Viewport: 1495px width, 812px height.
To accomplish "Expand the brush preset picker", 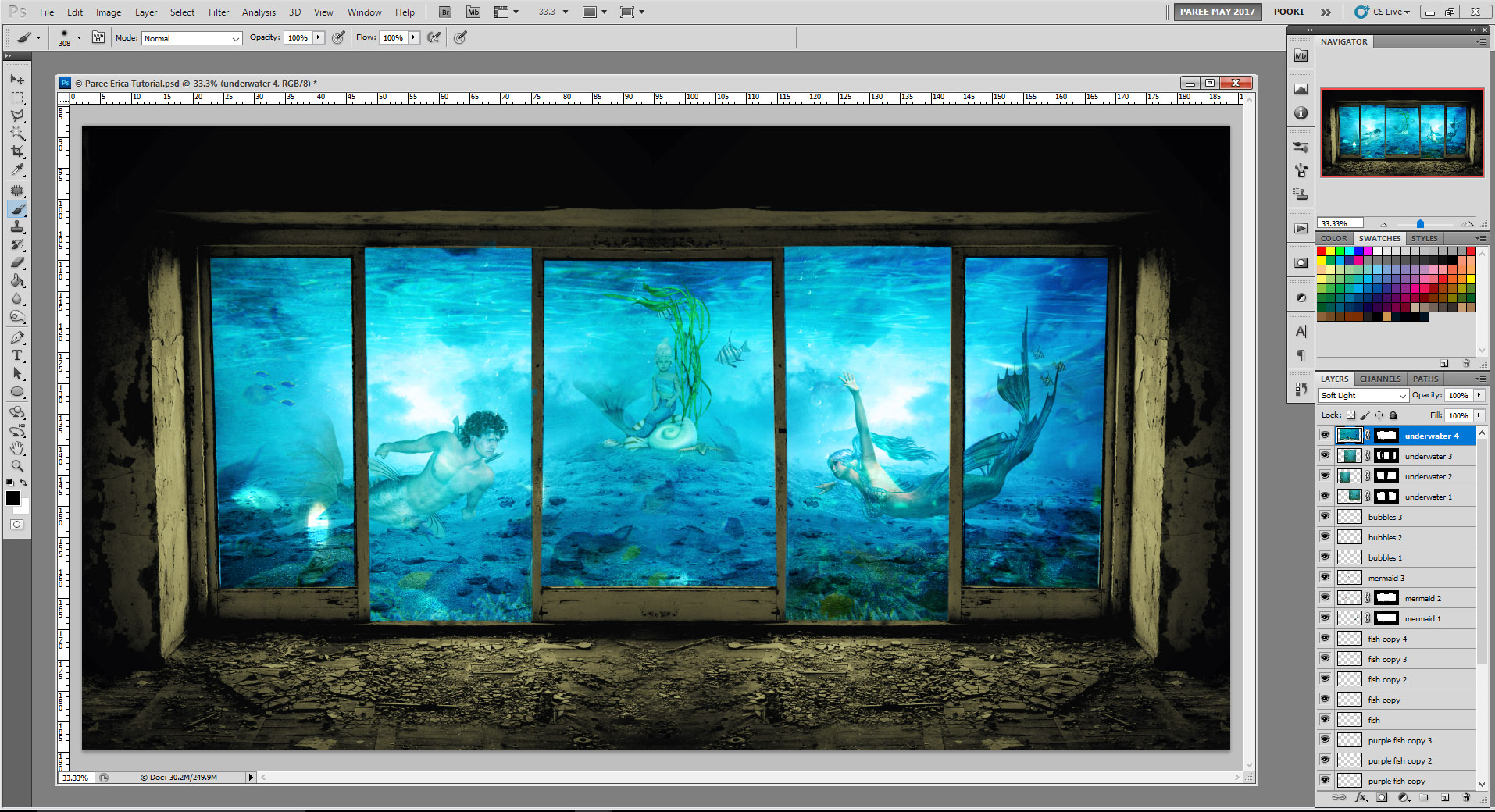I will tap(79, 37).
